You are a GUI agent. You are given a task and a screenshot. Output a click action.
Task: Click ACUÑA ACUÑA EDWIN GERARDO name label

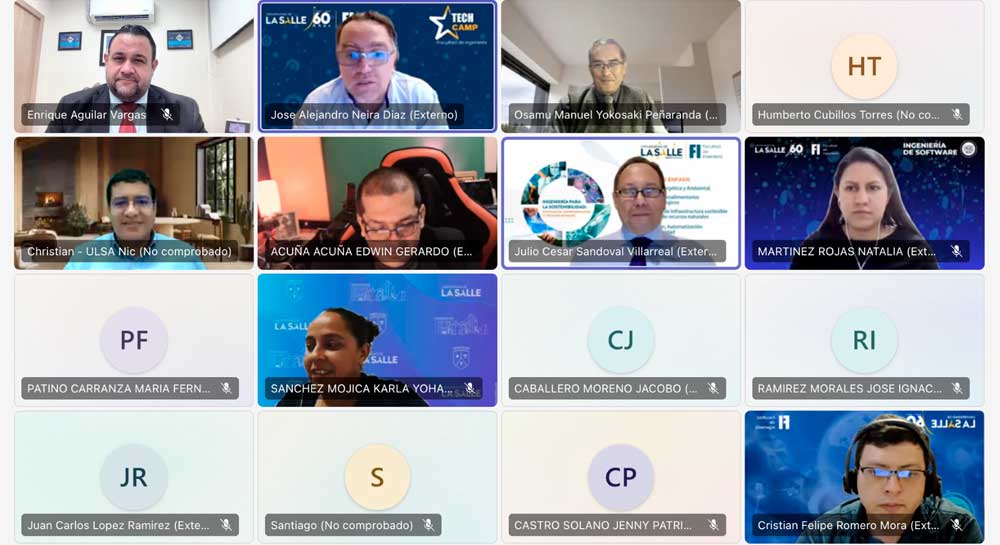click(371, 251)
